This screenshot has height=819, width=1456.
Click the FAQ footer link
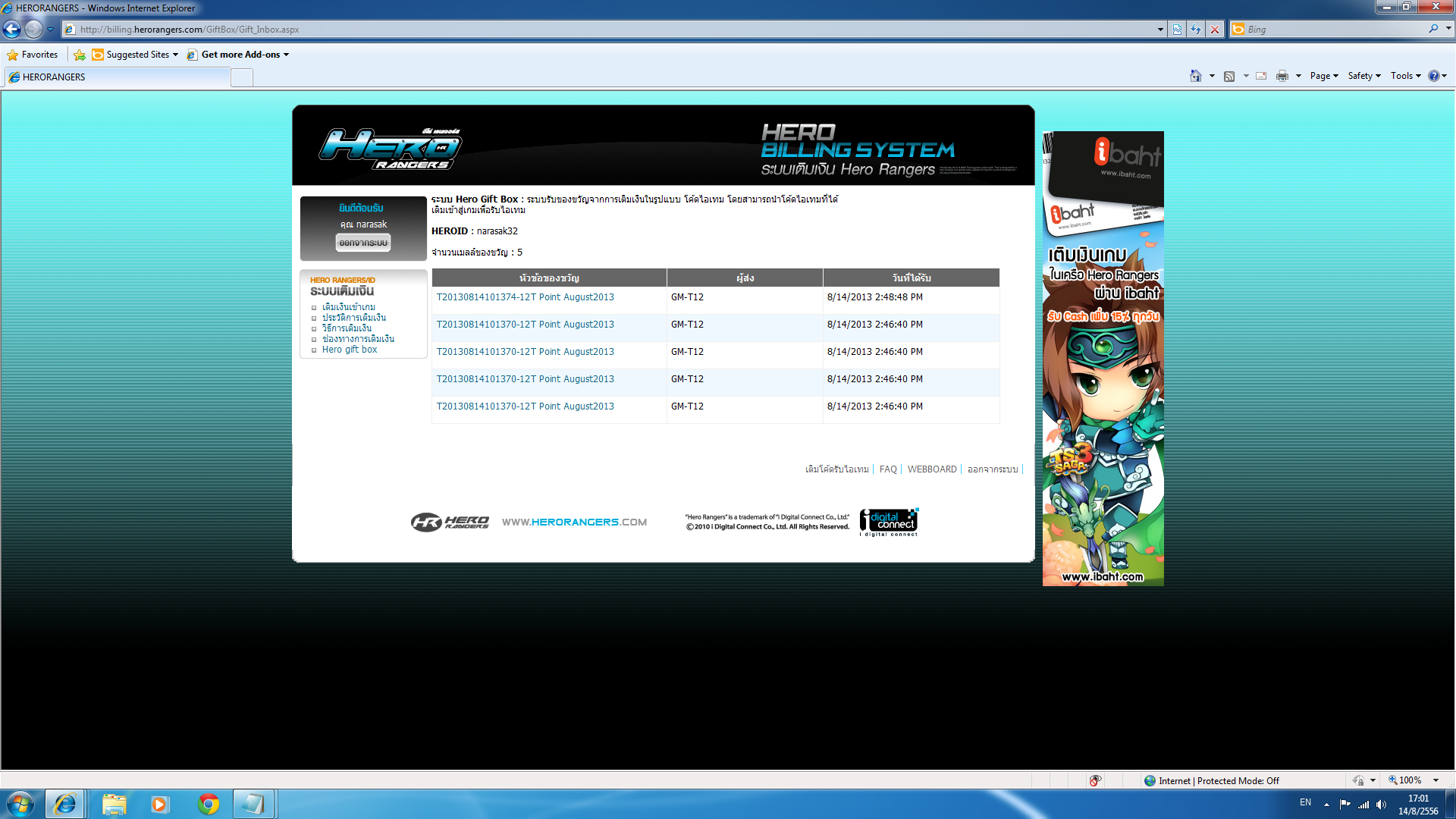click(888, 469)
